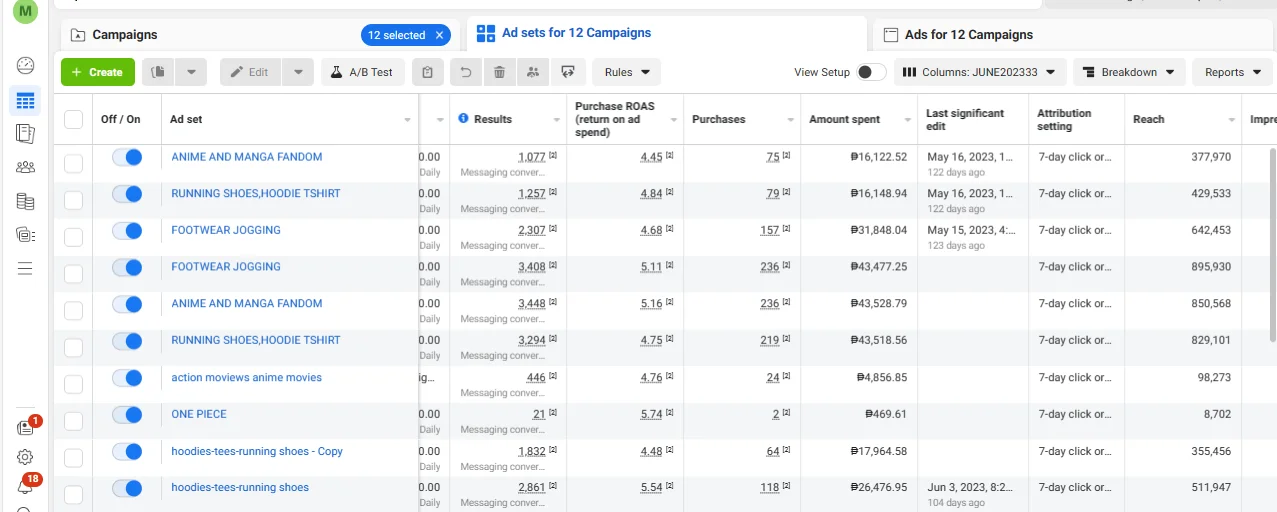Tick checkbox for action moviews anime movies
The height and width of the screenshot is (512, 1277).
[73, 384]
